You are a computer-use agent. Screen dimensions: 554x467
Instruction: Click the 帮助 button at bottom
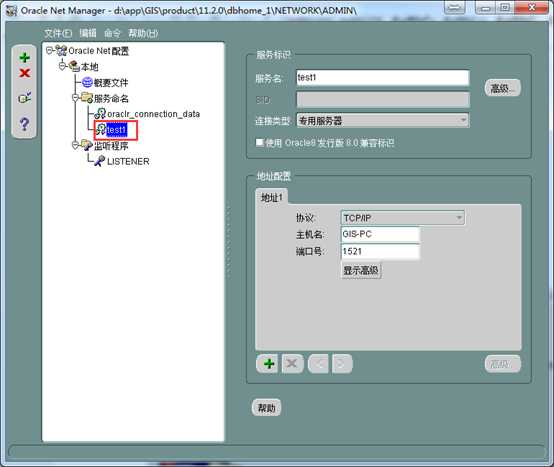266,408
